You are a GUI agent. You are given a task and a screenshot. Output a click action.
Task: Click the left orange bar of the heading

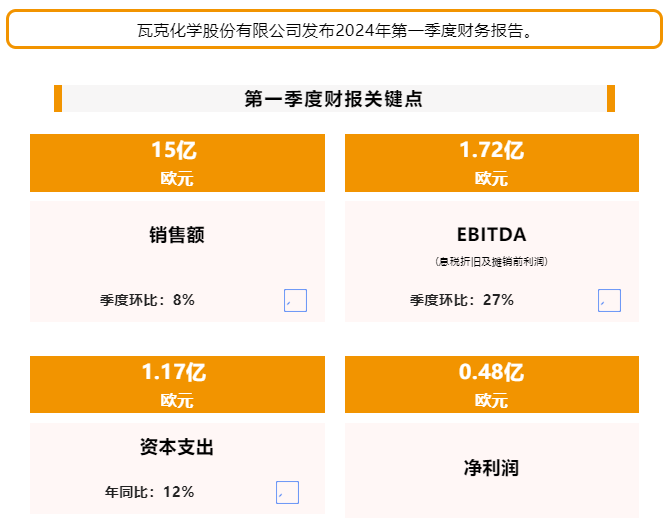tap(58, 98)
